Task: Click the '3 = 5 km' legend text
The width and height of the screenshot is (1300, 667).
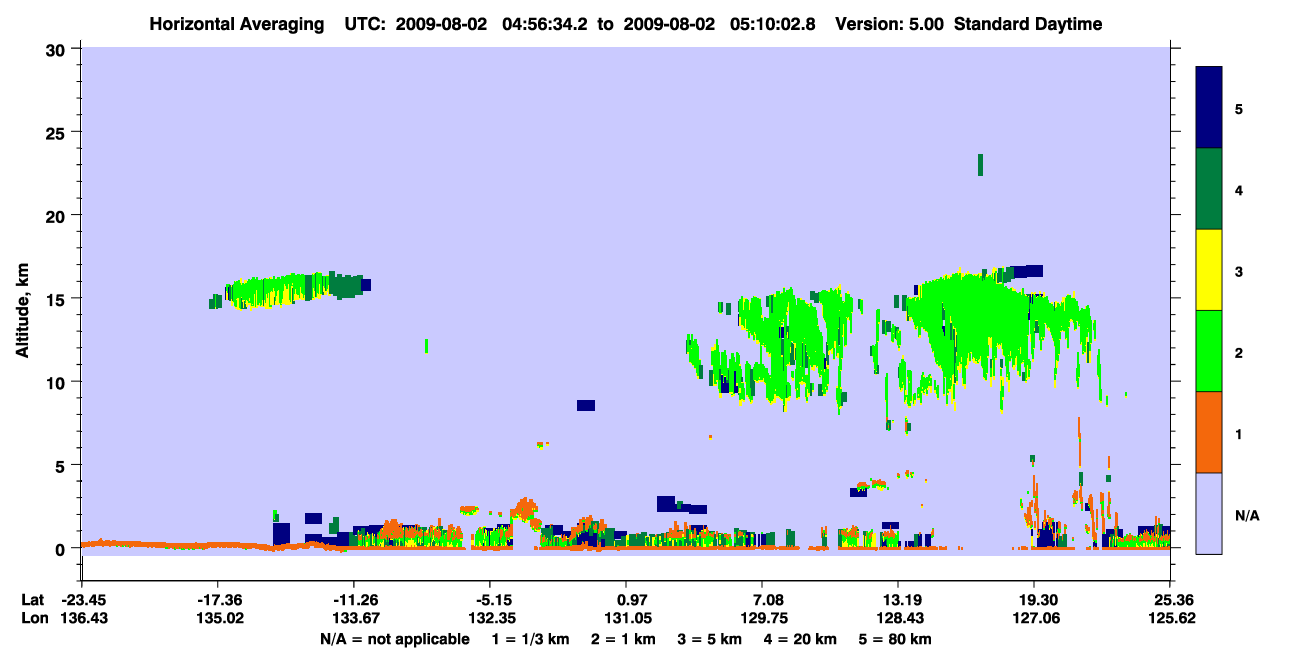Action: [711, 639]
